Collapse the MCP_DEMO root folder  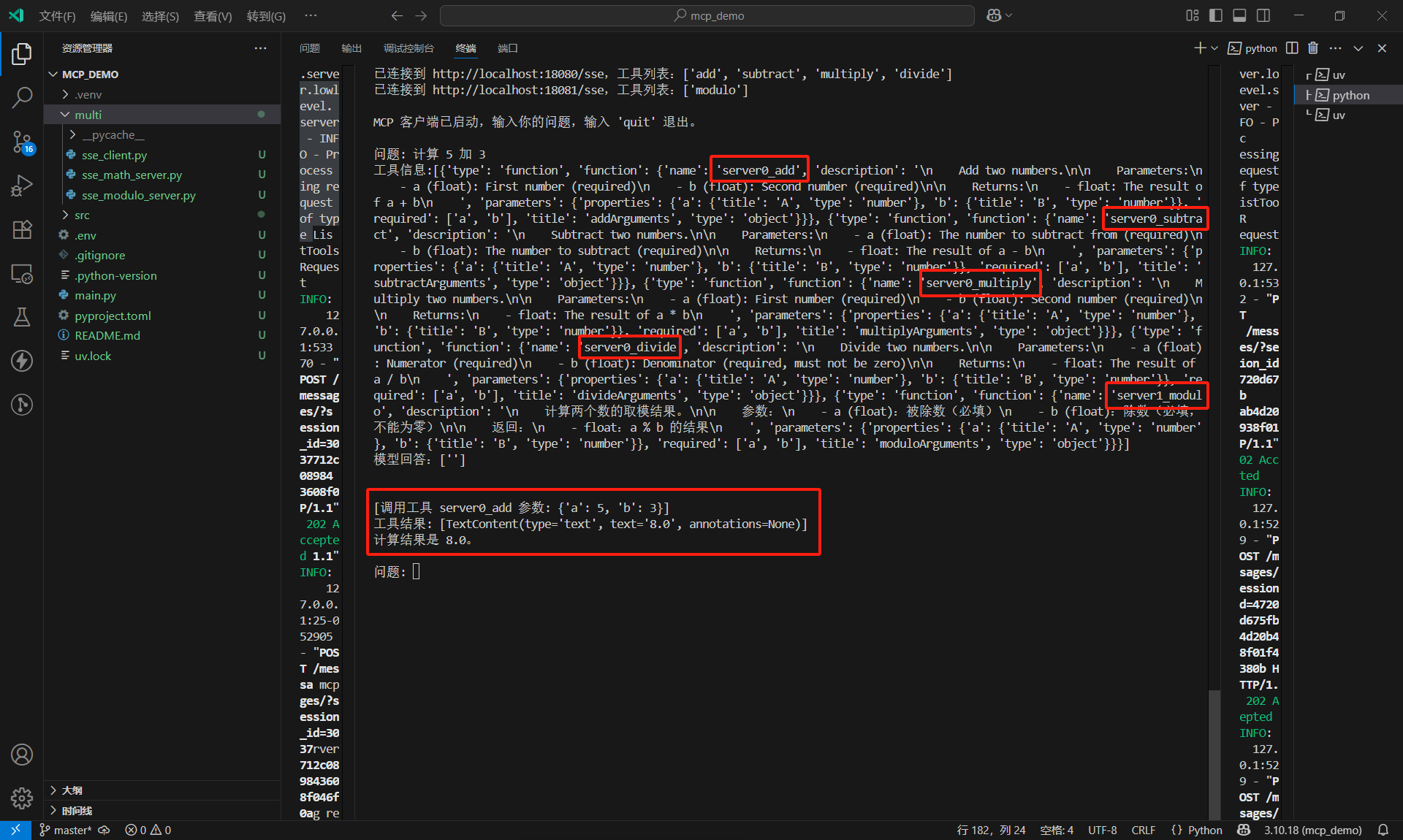(162, 75)
